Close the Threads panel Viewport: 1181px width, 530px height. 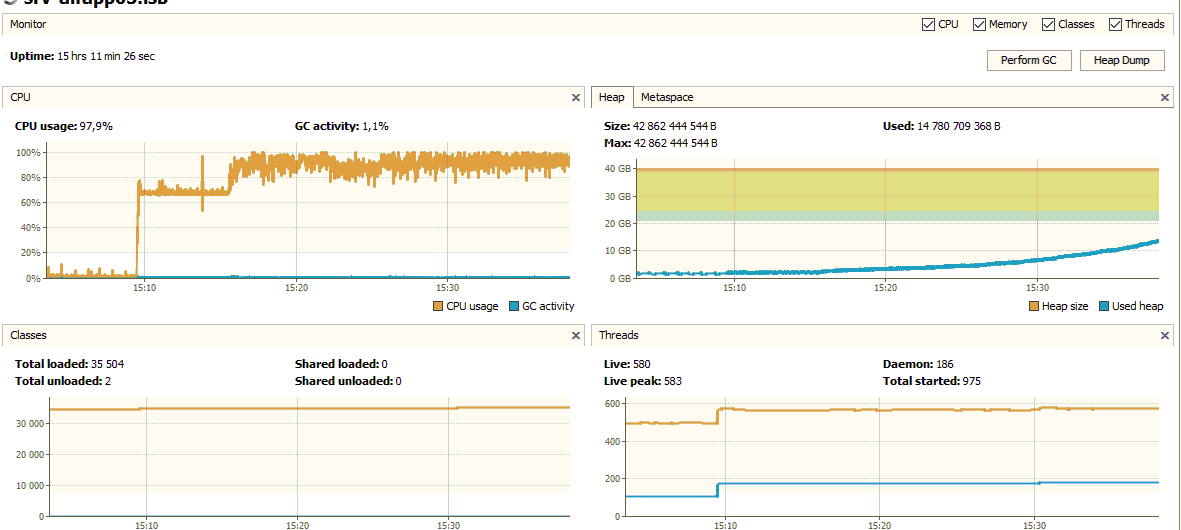(1165, 335)
